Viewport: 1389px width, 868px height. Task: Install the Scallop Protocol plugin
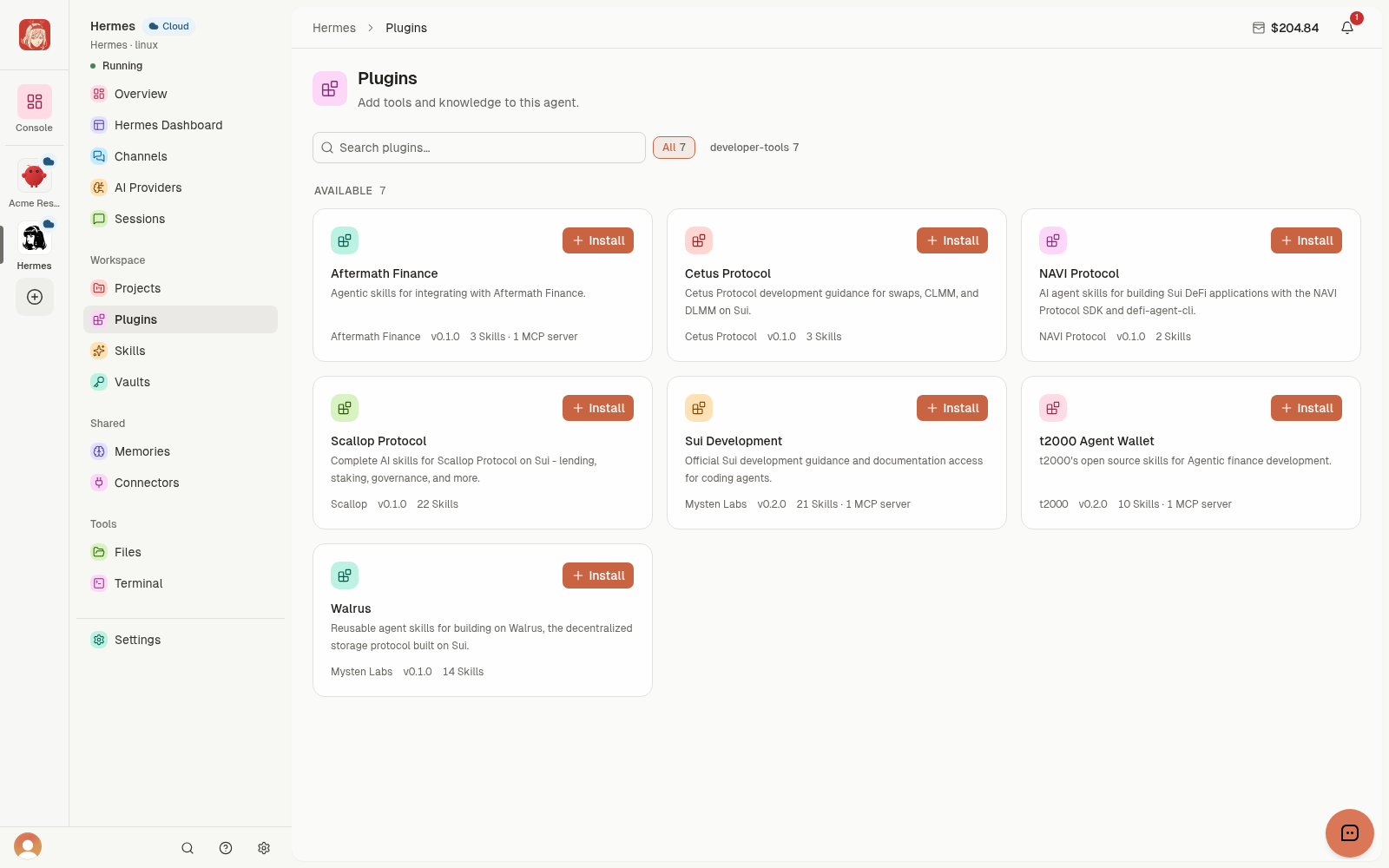598,408
